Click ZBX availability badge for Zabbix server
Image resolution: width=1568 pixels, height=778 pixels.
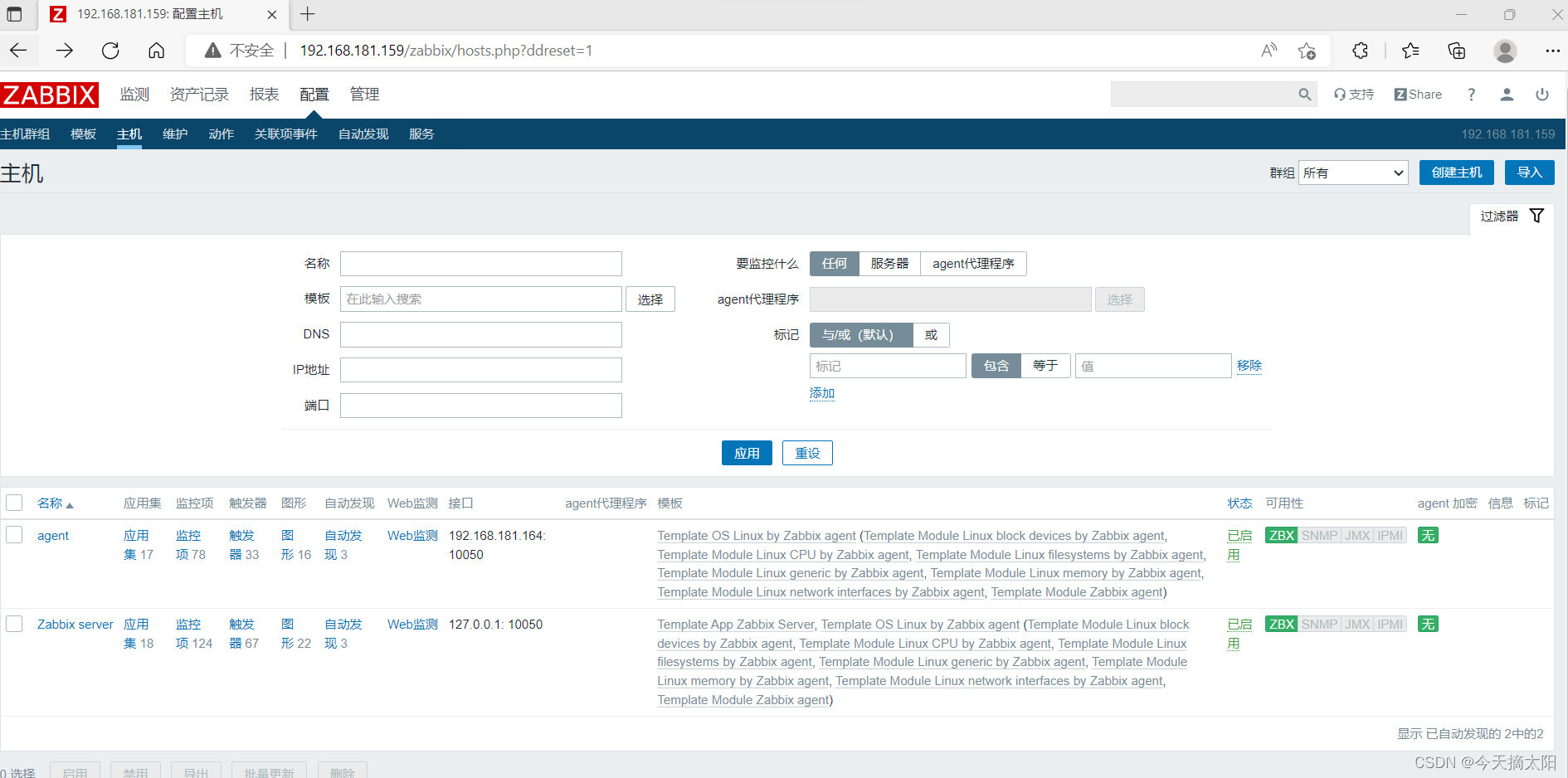pos(1281,625)
